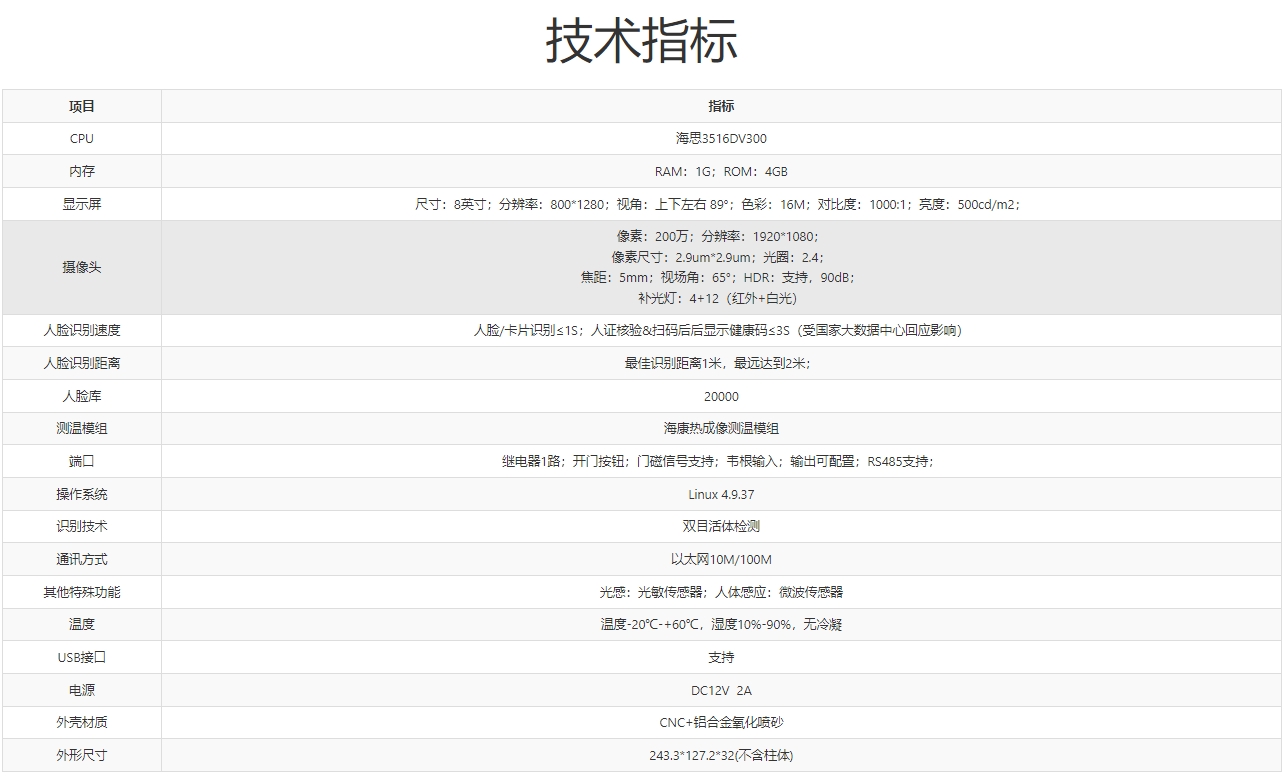Click the 内存 row label
The width and height of the screenshot is (1284, 776).
(x=82, y=171)
